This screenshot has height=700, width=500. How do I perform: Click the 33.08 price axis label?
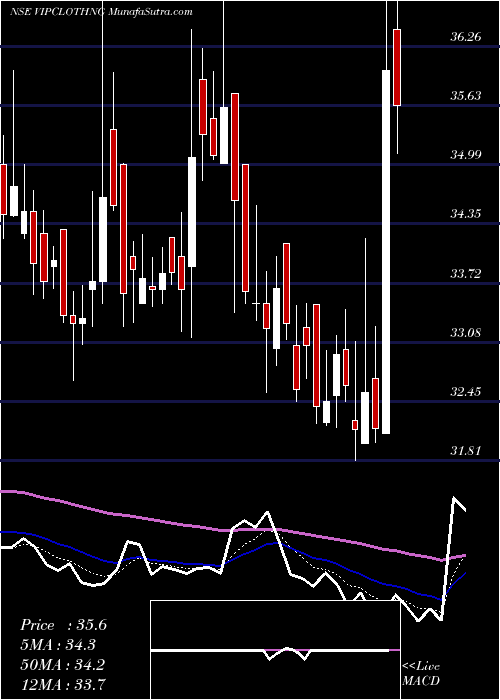tap(466, 333)
